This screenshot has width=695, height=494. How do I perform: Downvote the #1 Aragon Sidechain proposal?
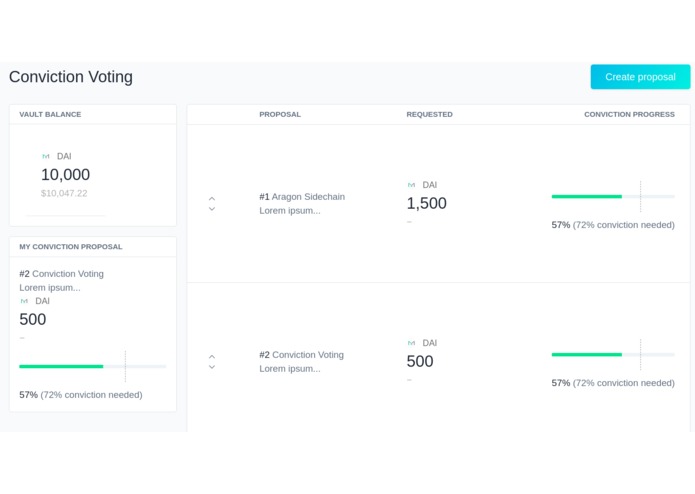212,209
